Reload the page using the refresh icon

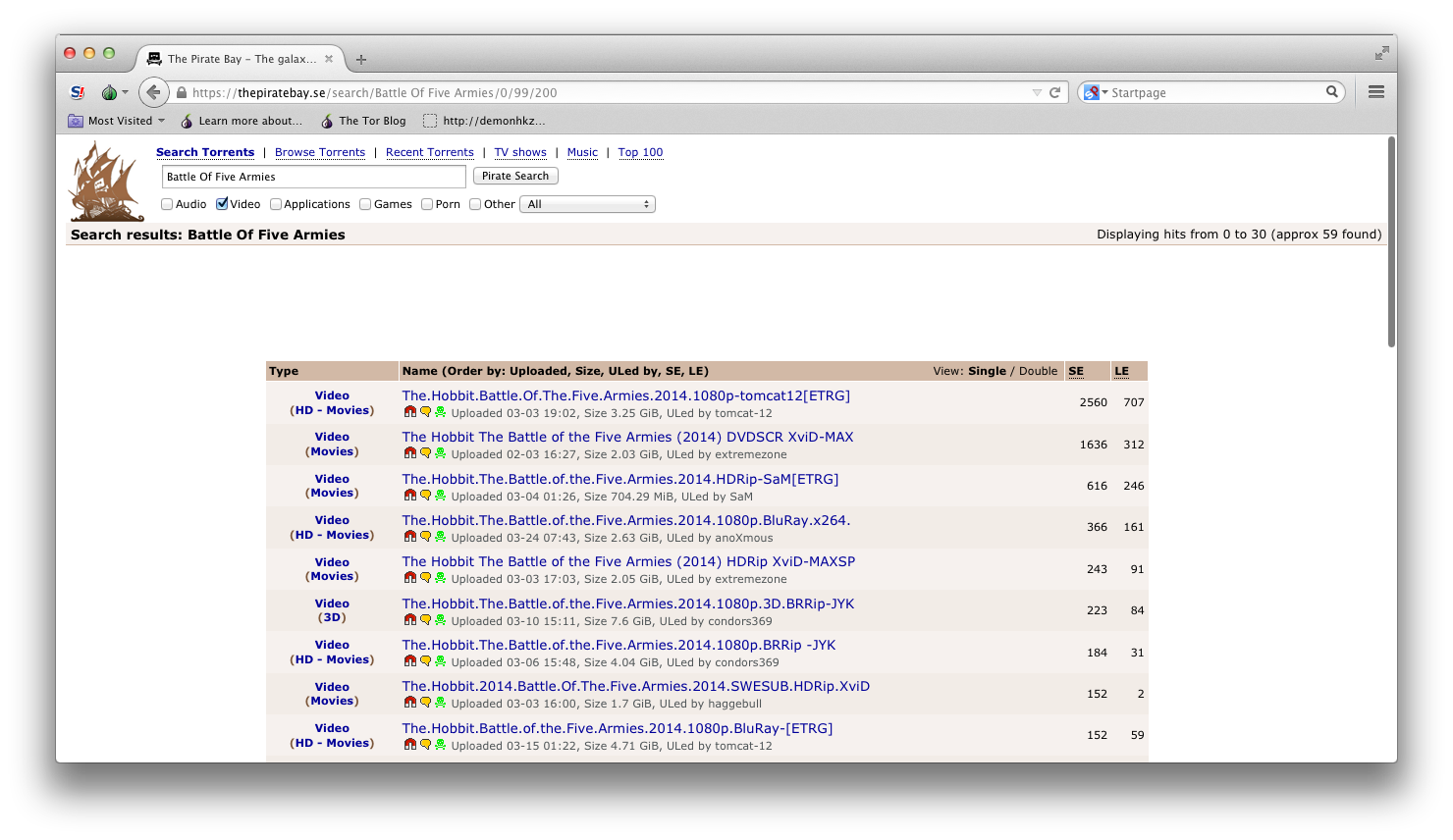pos(1055,92)
